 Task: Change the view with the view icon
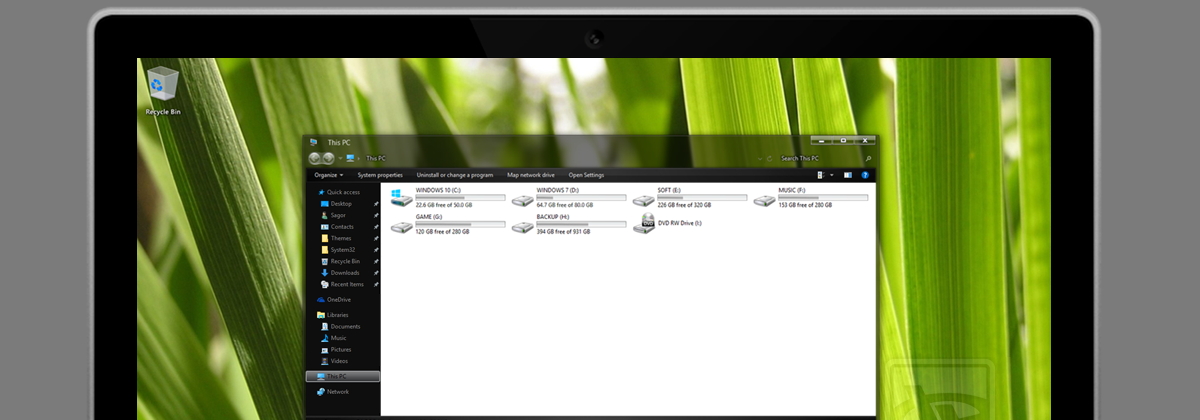[x=821, y=175]
